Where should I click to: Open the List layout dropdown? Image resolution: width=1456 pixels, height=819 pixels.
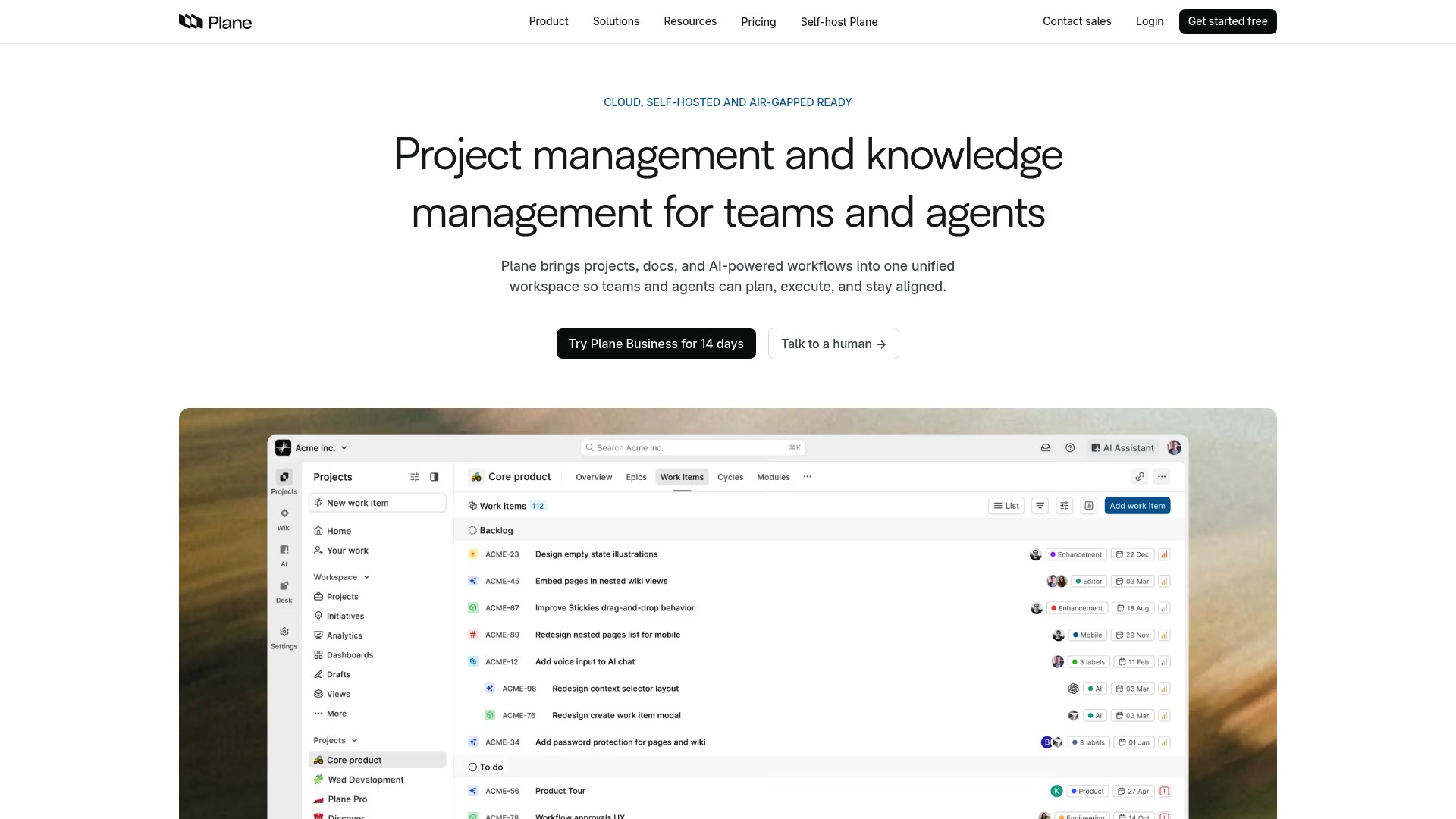point(1007,506)
